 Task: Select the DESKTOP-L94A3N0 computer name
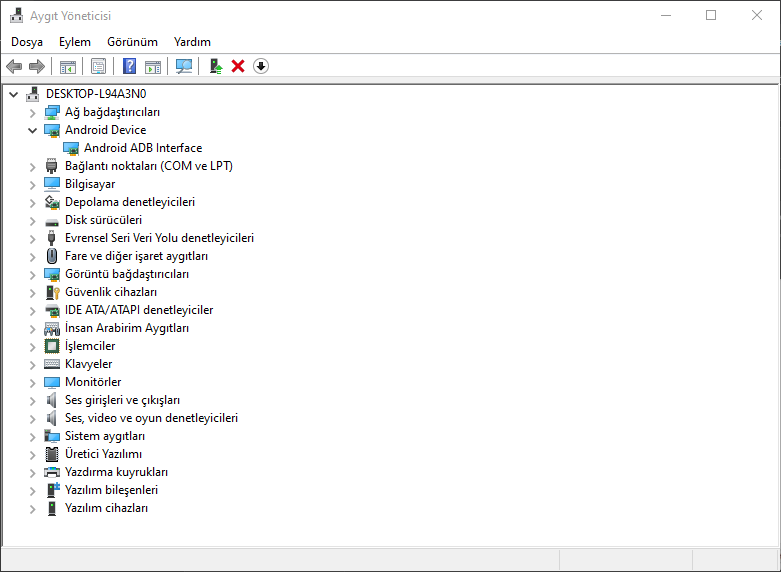pyautogui.click(x=96, y=94)
